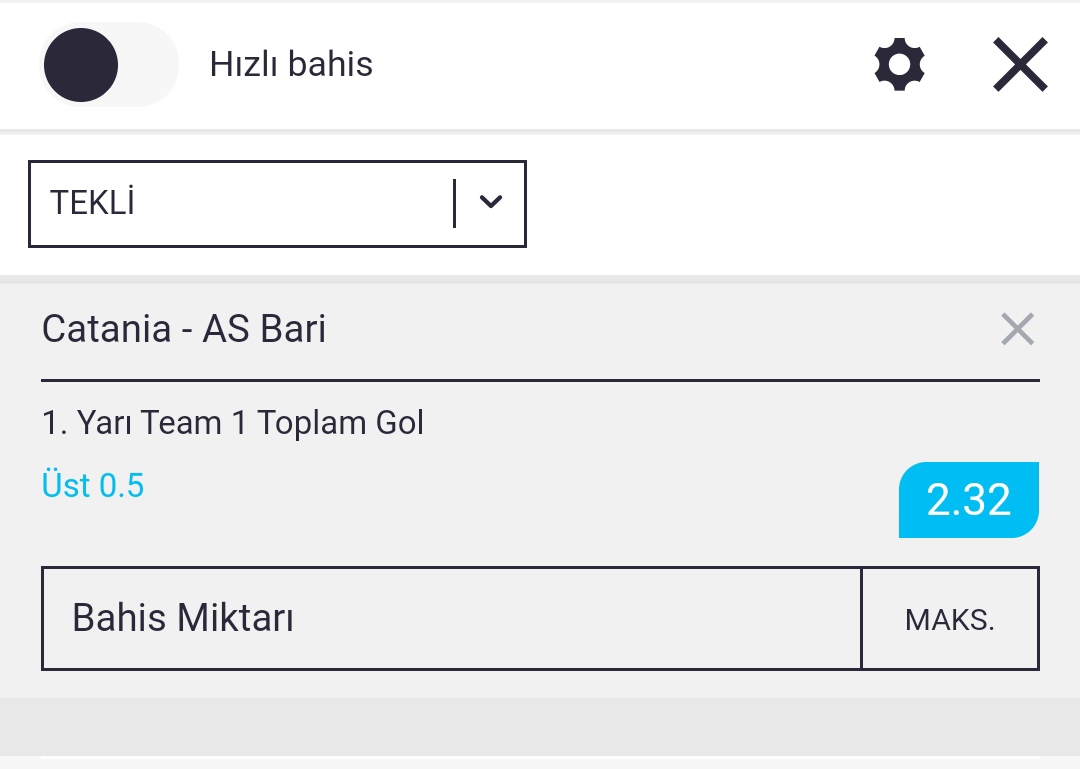Open the TEKLİ bet type dropdown
This screenshot has width=1080, height=769.
tap(278, 203)
